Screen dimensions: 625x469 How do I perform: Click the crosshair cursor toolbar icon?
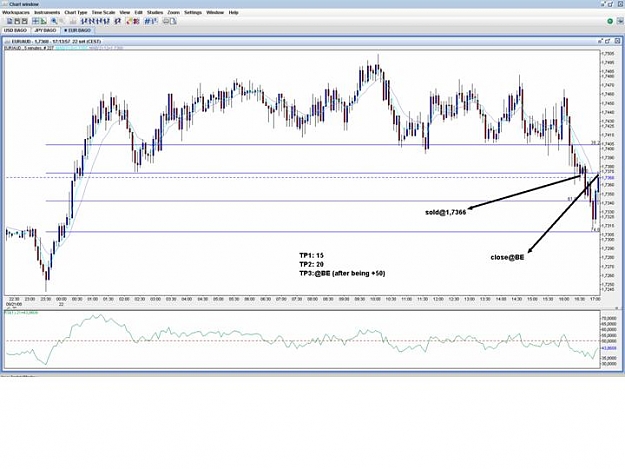tap(35, 21)
